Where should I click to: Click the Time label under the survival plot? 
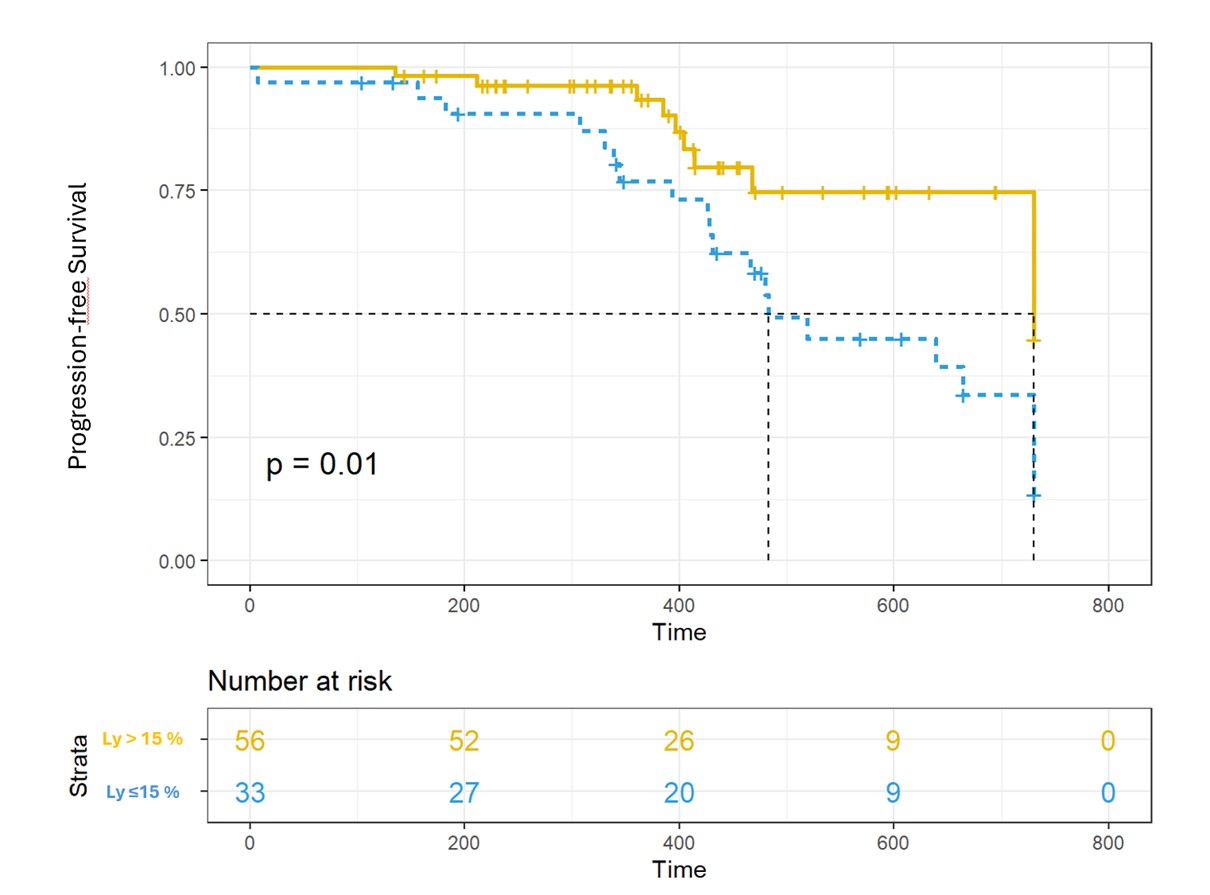[x=679, y=632]
